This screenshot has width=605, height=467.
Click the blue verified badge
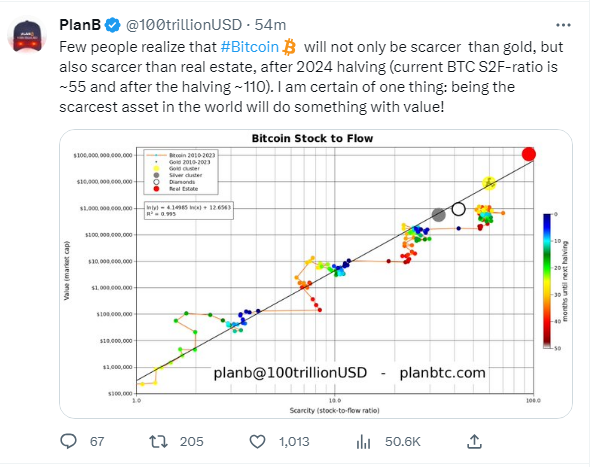113,25
